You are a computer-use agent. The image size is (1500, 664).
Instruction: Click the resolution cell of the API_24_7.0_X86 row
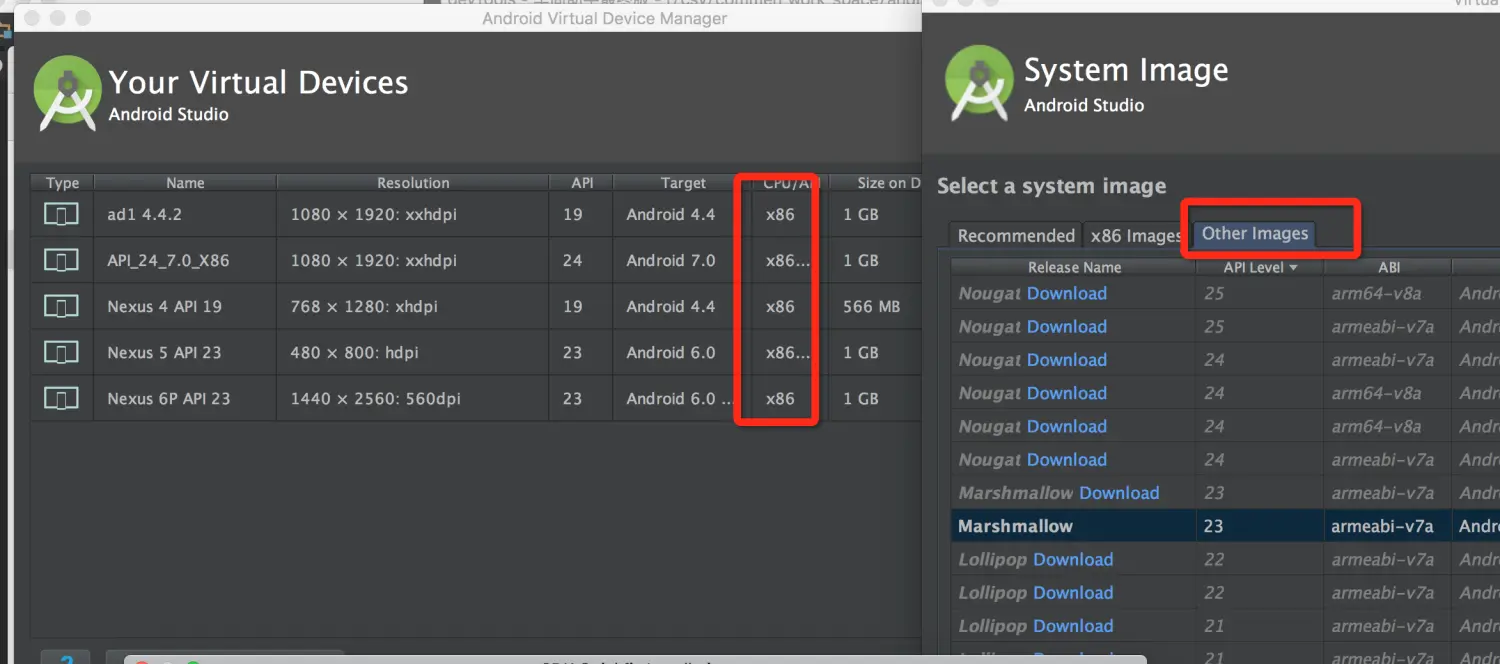373,261
